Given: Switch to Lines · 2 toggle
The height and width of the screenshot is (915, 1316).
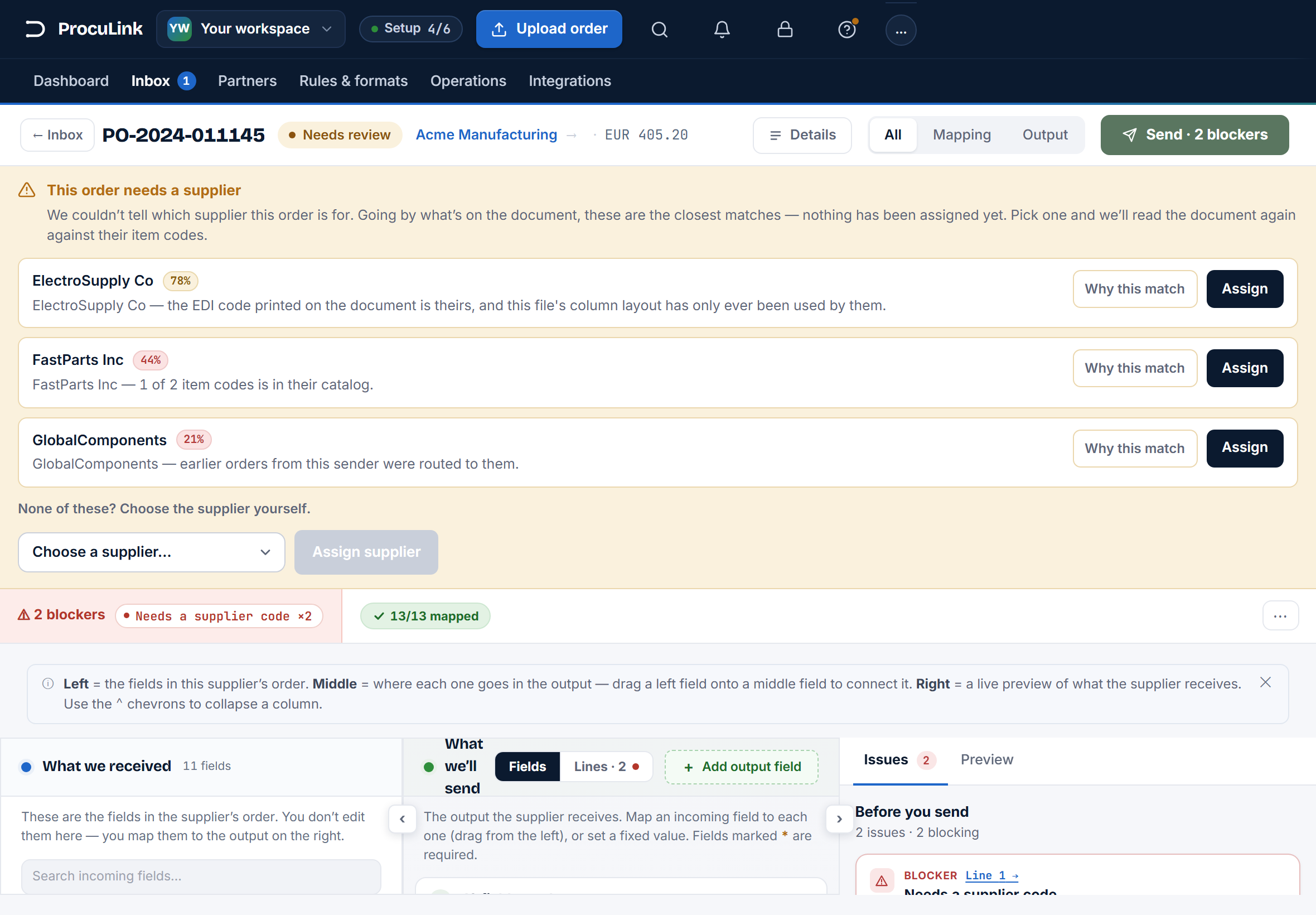Looking at the screenshot, I should coord(606,767).
